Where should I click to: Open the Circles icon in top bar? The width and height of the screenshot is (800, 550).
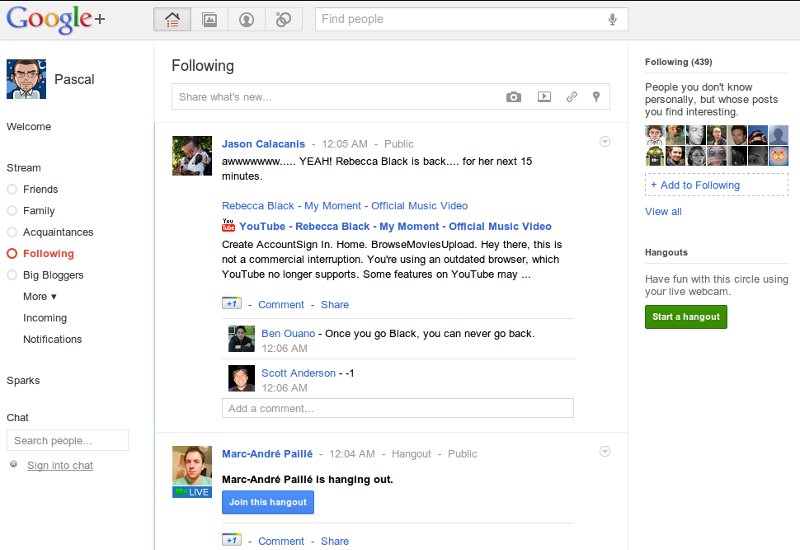click(x=284, y=19)
